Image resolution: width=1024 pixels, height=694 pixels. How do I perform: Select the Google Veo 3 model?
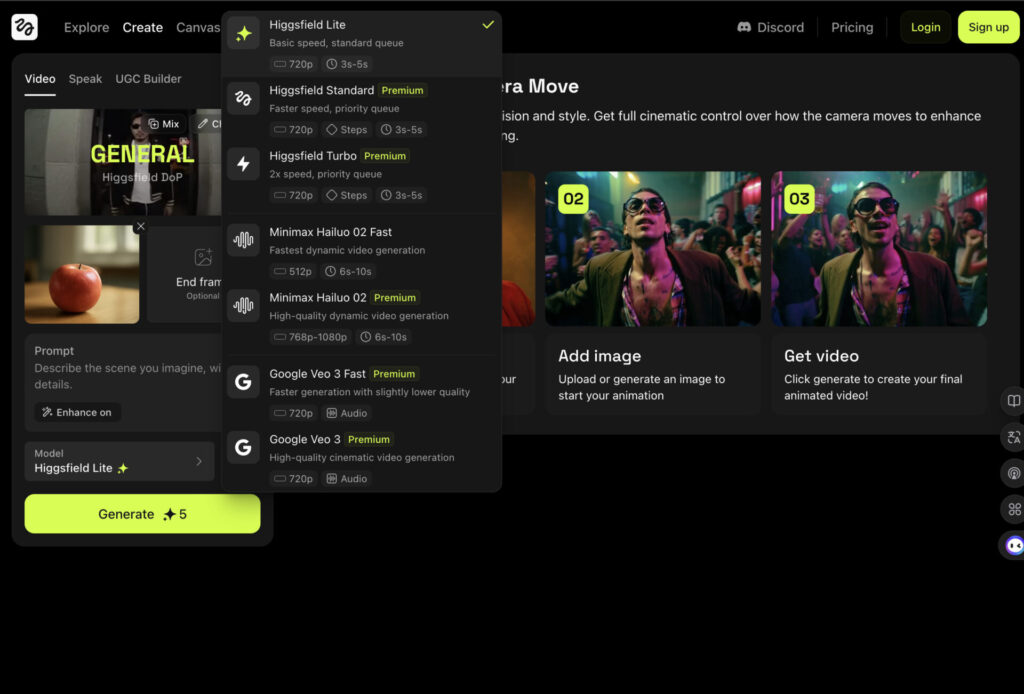tap(361, 458)
